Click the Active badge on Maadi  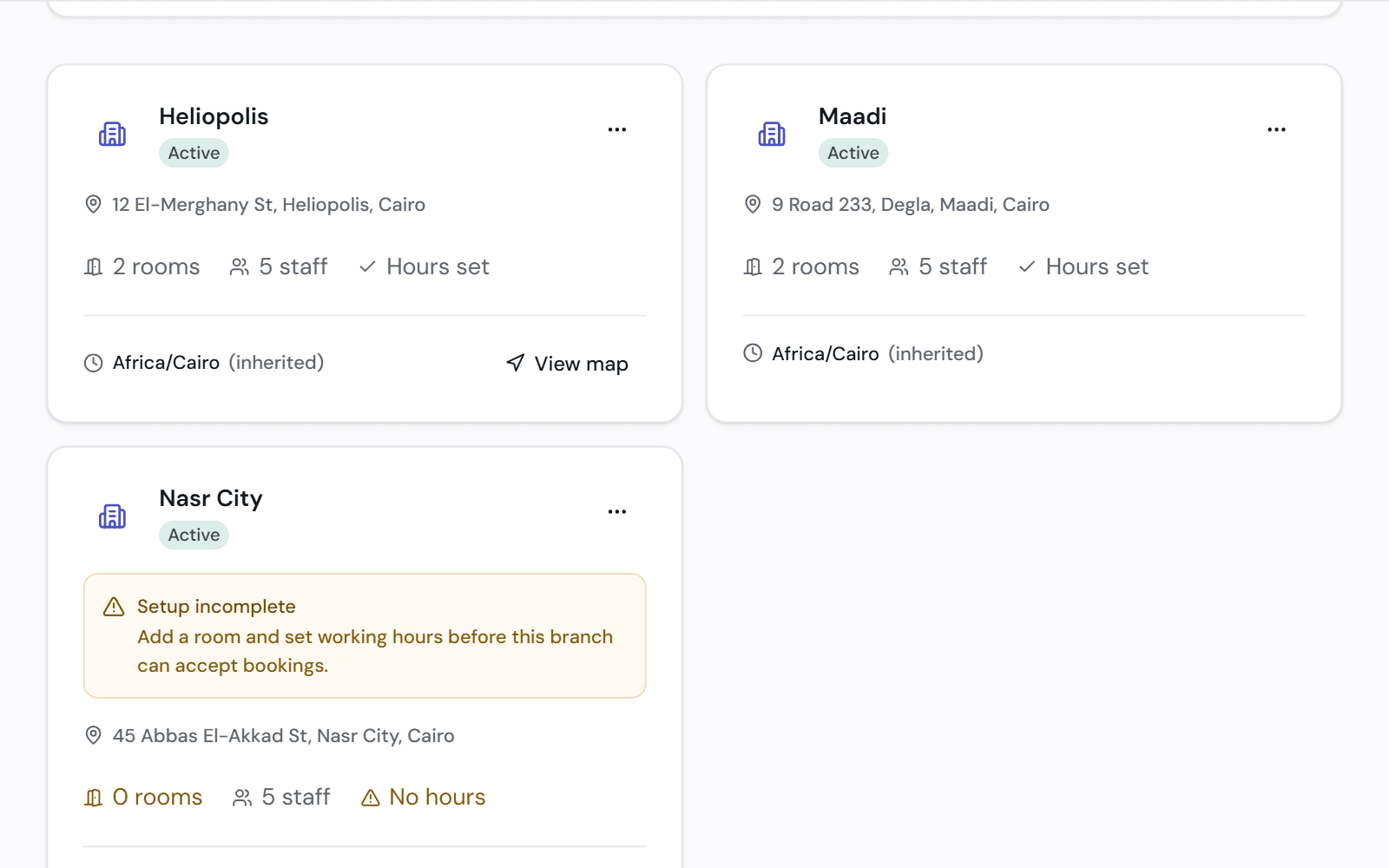(x=853, y=153)
